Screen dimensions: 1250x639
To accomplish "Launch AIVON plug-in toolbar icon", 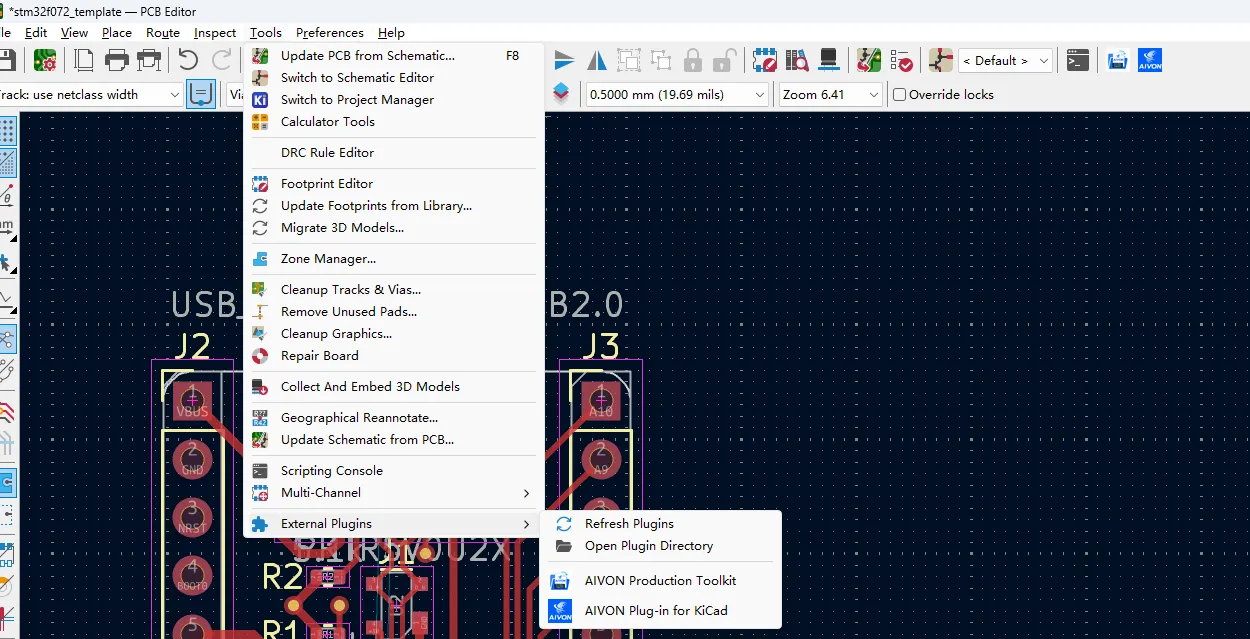I will 1150,60.
